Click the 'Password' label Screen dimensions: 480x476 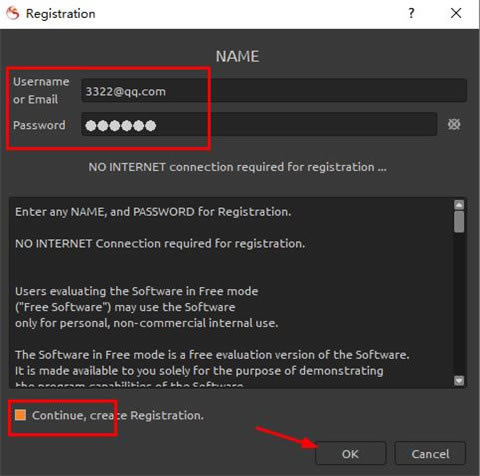[x=39, y=125]
